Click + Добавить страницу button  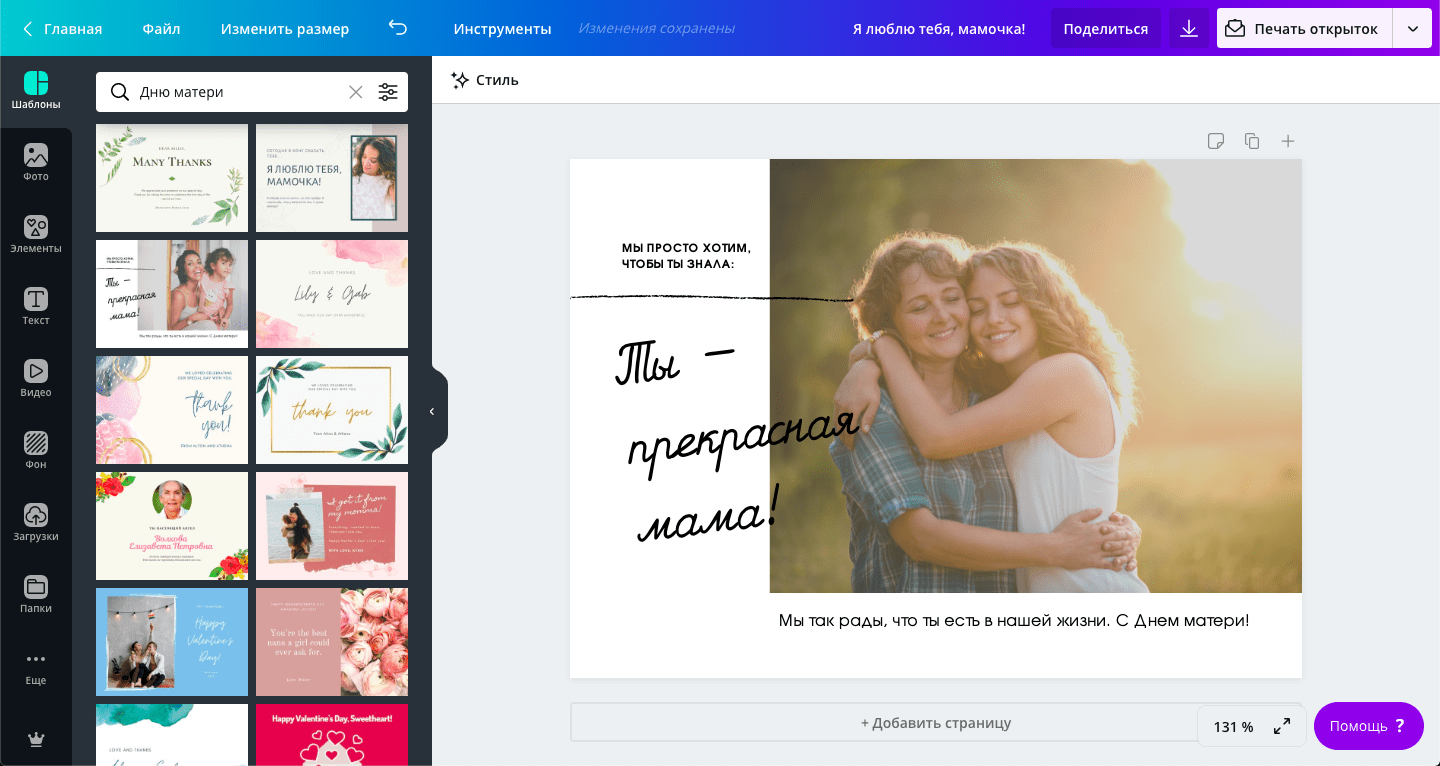click(936, 723)
